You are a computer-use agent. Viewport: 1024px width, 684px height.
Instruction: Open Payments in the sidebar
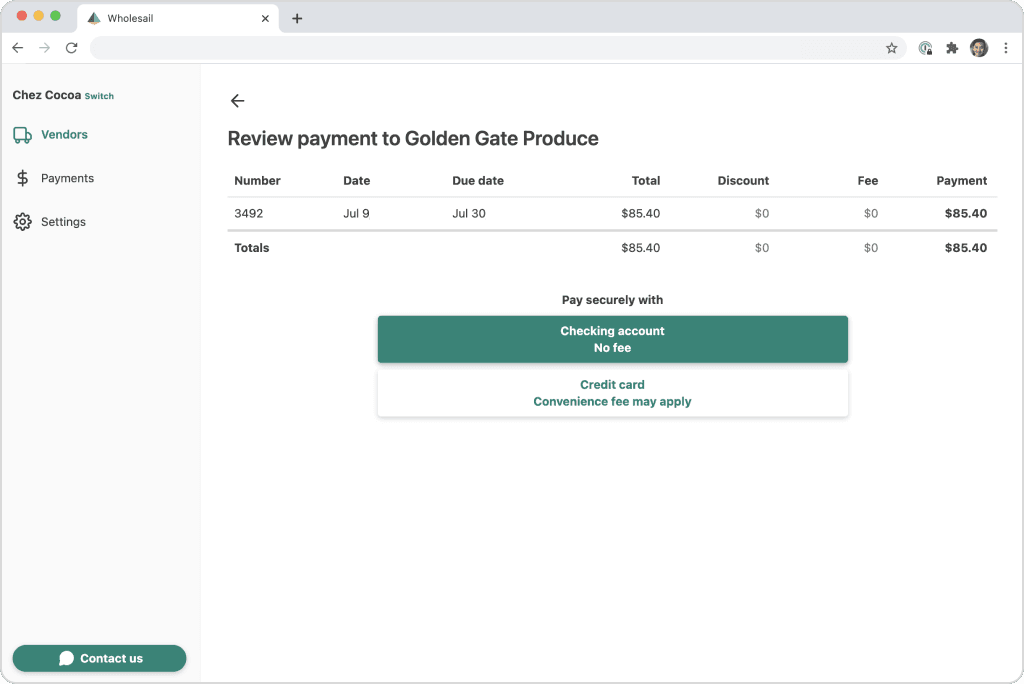point(67,178)
